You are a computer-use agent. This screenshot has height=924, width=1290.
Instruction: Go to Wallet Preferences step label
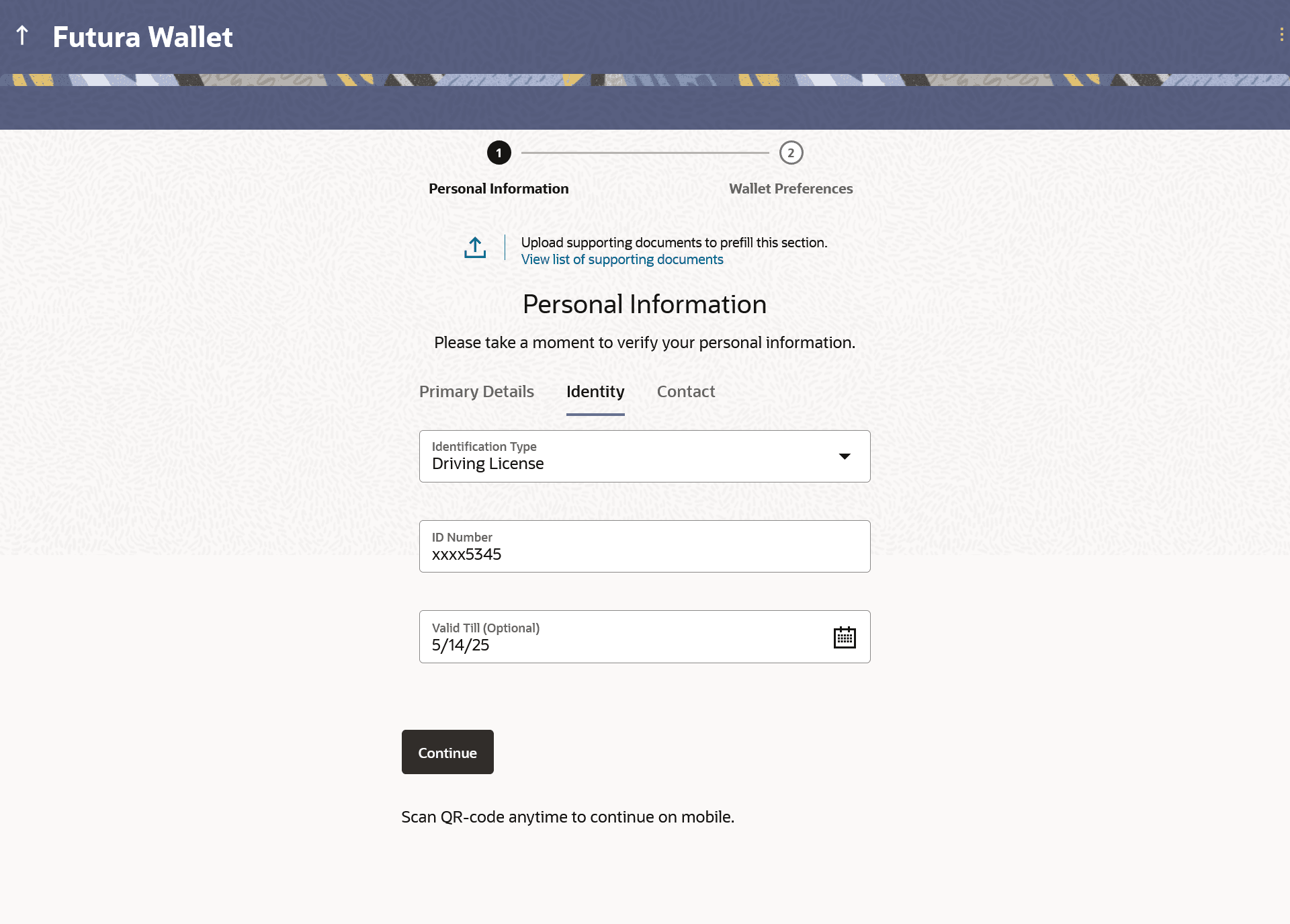click(x=791, y=189)
